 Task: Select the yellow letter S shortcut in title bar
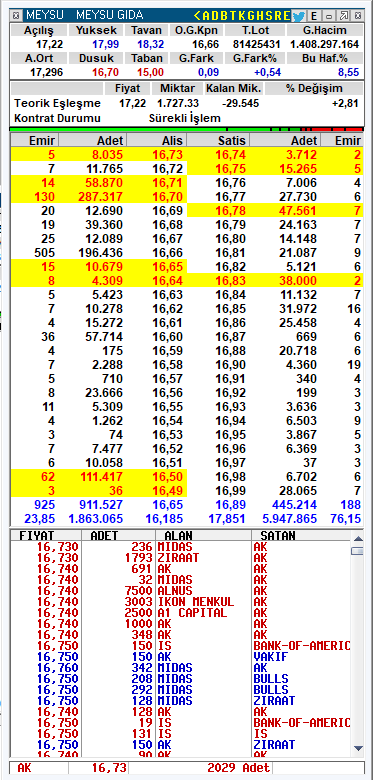pyautogui.click(x=269, y=15)
